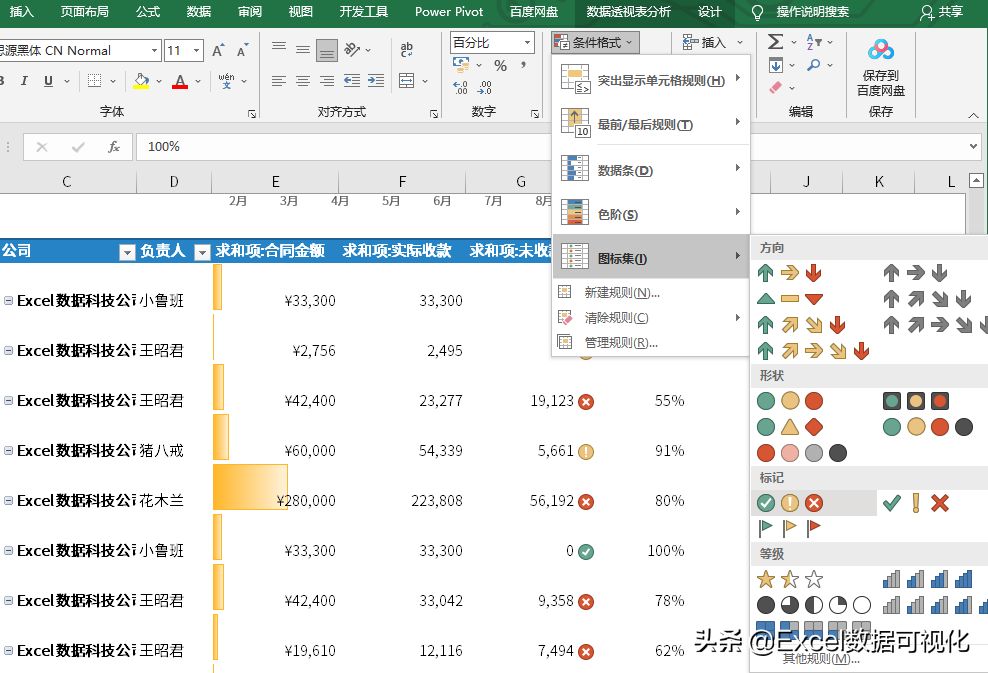Image resolution: width=988 pixels, height=673 pixels.
Task: Open the font size dropdown
Action: (x=197, y=50)
